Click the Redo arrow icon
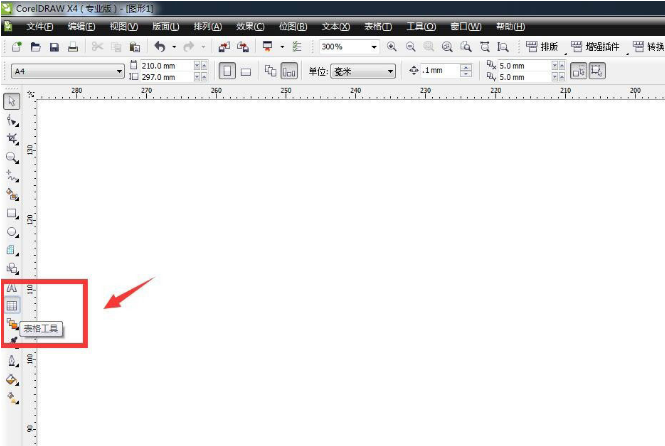 189,47
